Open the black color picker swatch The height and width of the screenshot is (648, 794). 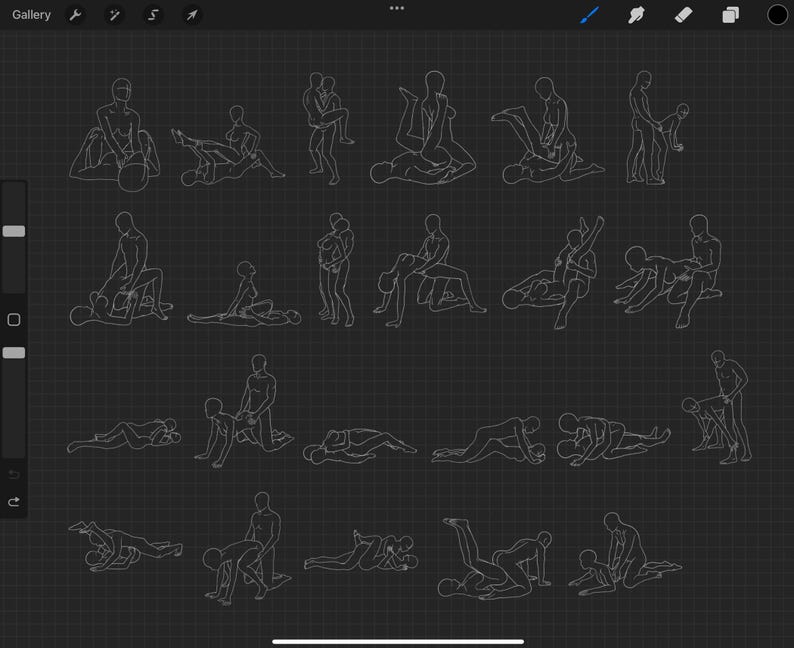pos(777,15)
